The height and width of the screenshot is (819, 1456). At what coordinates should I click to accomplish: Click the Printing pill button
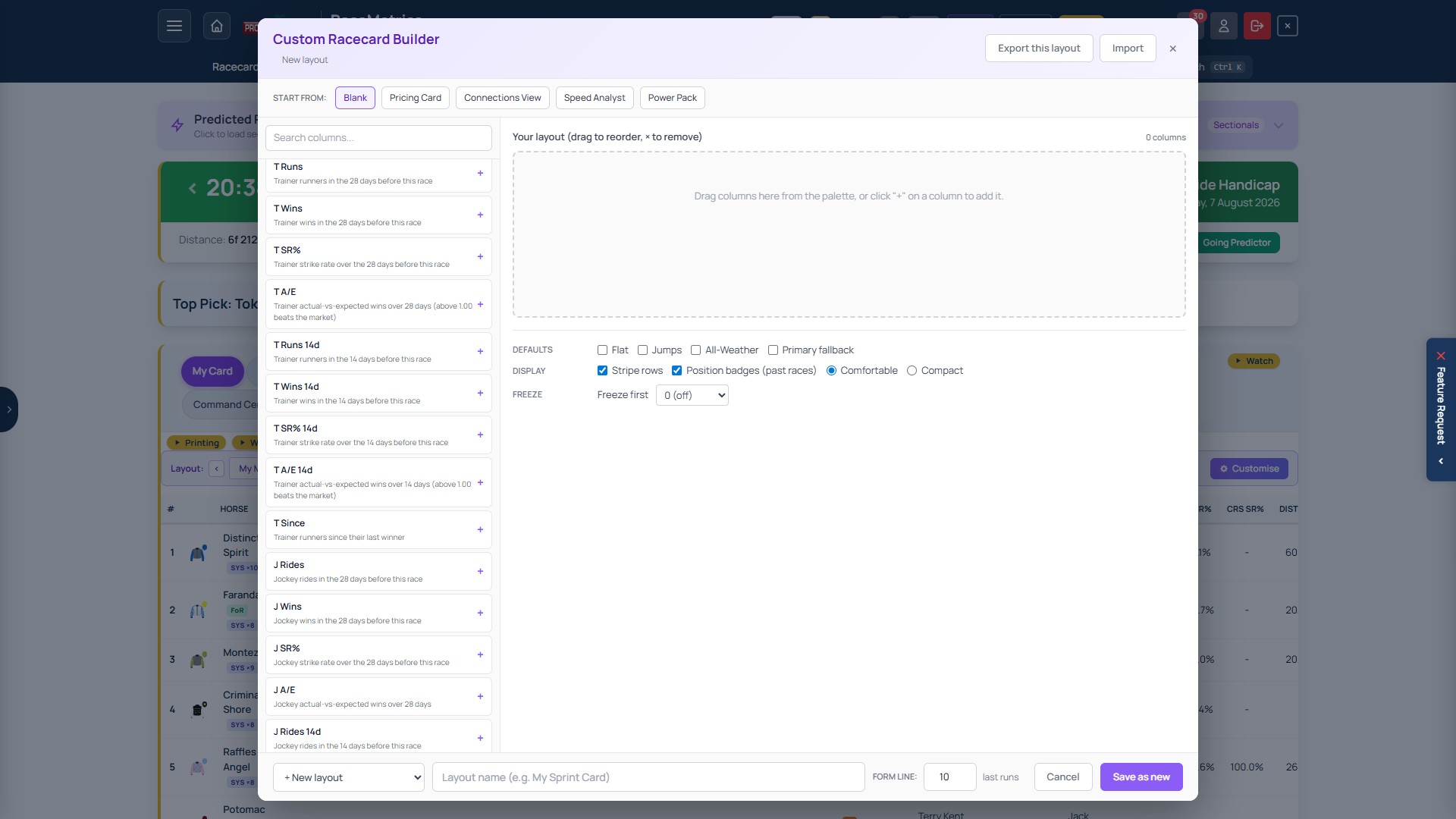tap(197, 443)
